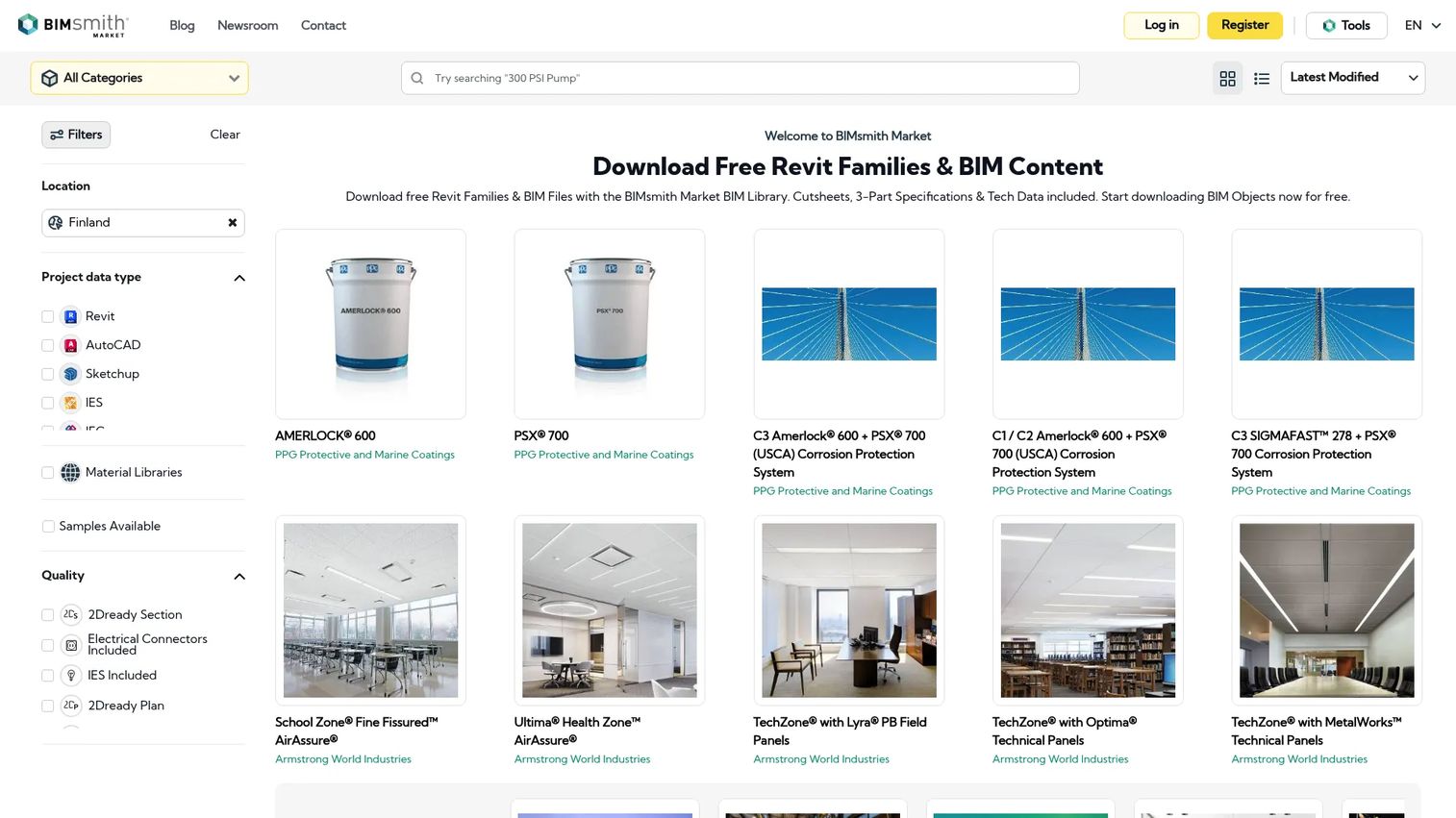
Task: Open the Latest Modified sort dropdown
Action: [x=1353, y=78]
